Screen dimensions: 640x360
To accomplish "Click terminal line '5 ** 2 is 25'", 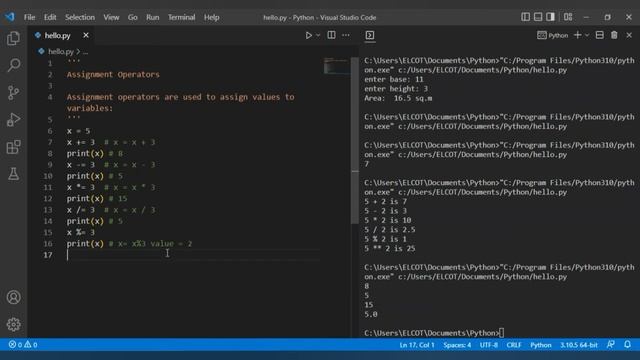I will [389, 249].
